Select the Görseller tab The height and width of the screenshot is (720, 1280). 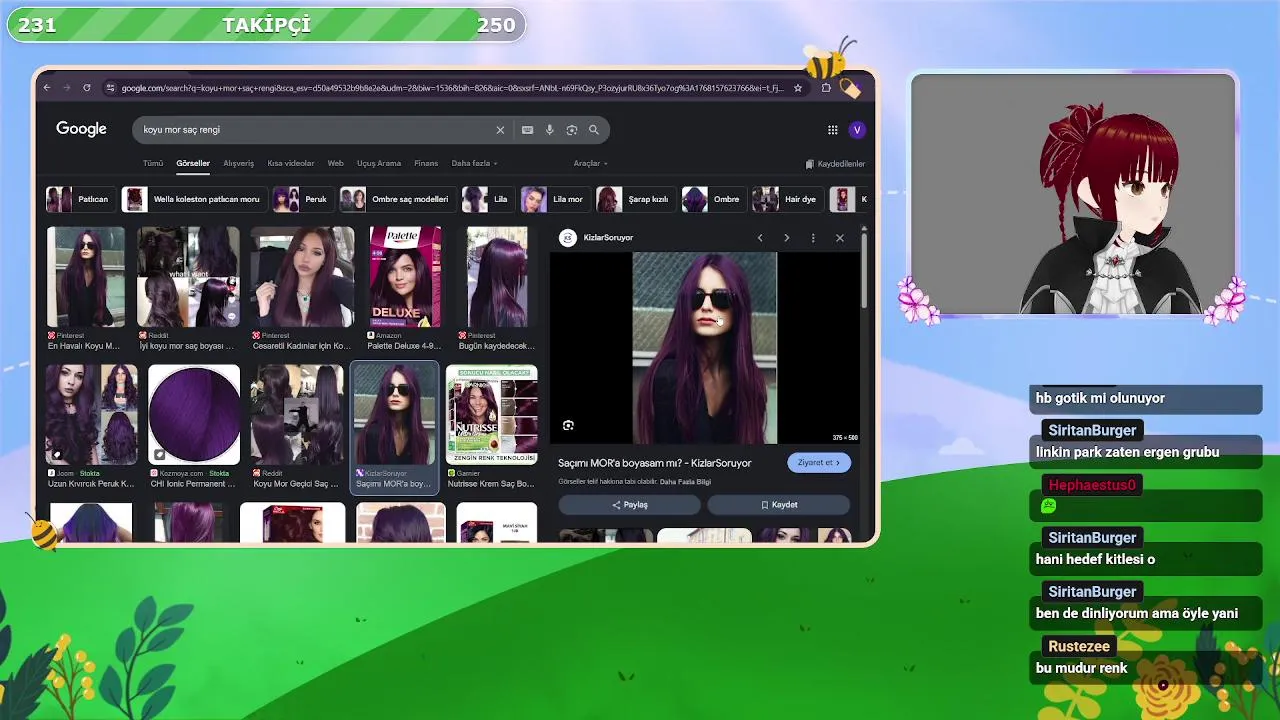[193, 163]
